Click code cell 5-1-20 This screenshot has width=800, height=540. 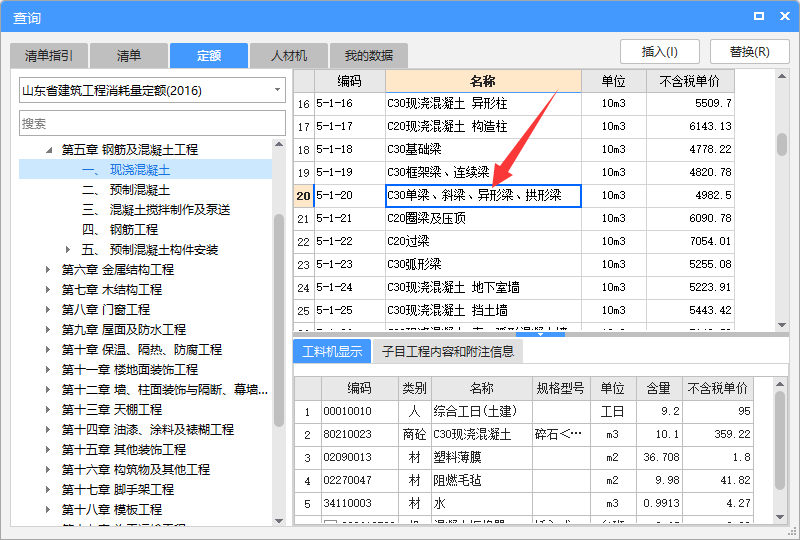[x=349, y=195]
